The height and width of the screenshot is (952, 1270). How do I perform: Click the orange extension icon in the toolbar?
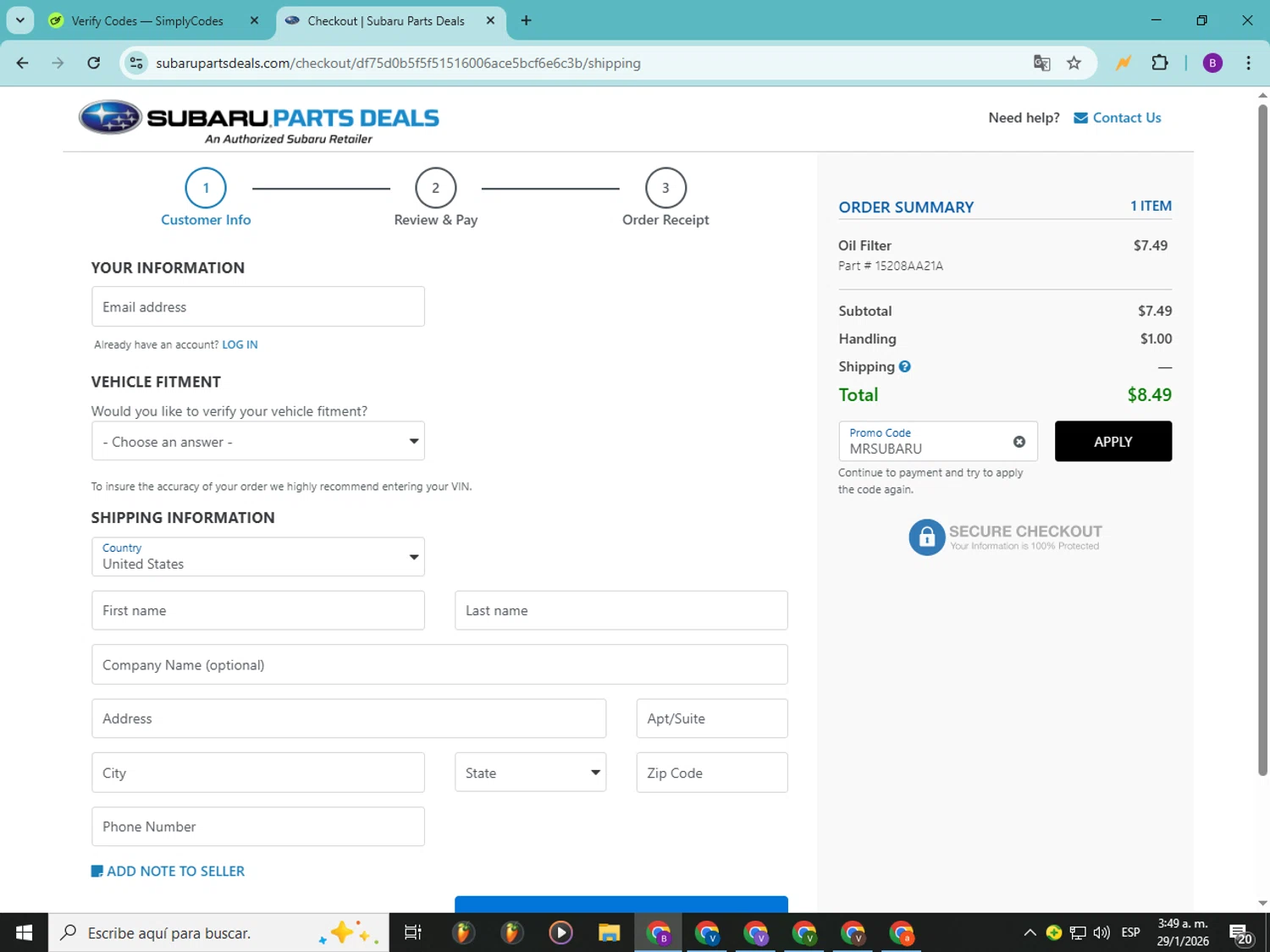(x=1124, y=63)
